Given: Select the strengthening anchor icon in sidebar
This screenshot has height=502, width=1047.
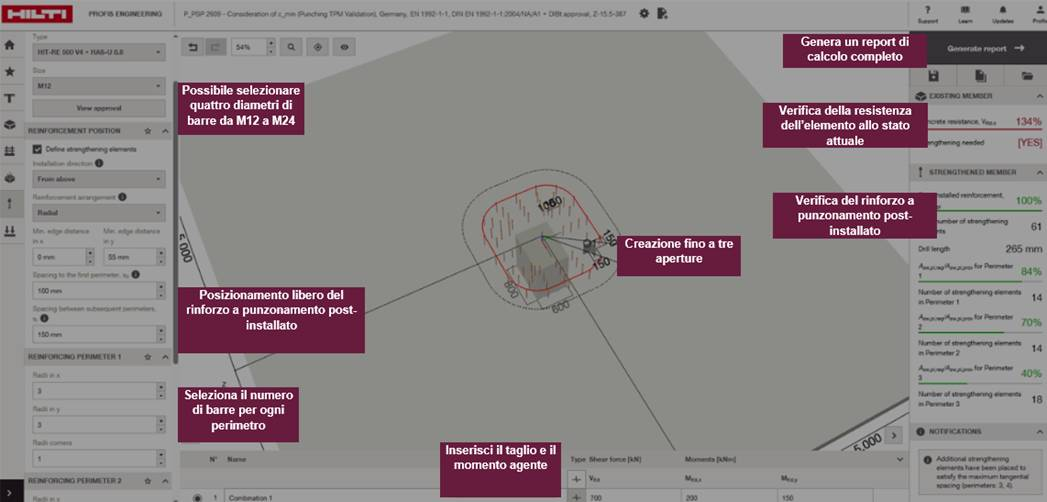Looking at the screenshot, I should coord(9,204).
